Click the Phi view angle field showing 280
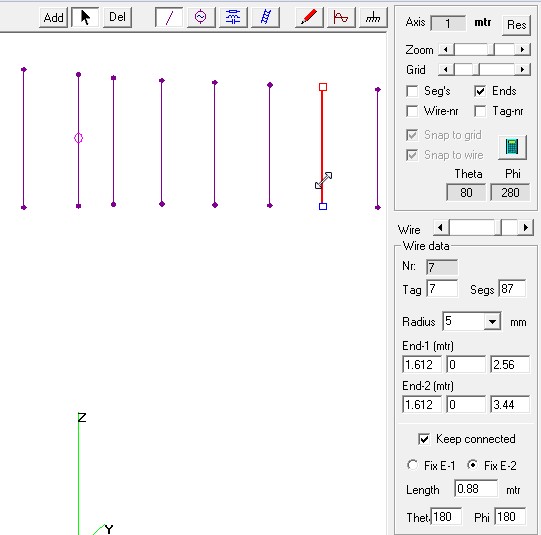The image size is (541, 535). coord(510,192)
